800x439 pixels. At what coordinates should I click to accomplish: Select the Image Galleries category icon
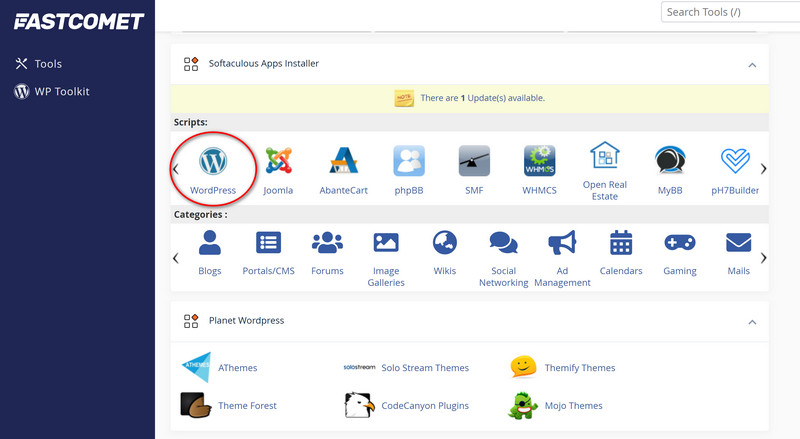[x=386, y=242]
